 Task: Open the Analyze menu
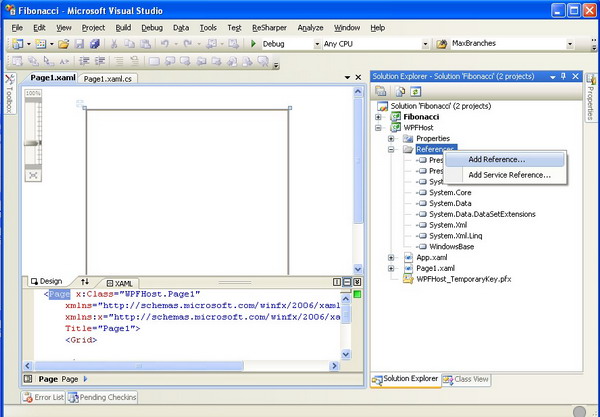310,28
